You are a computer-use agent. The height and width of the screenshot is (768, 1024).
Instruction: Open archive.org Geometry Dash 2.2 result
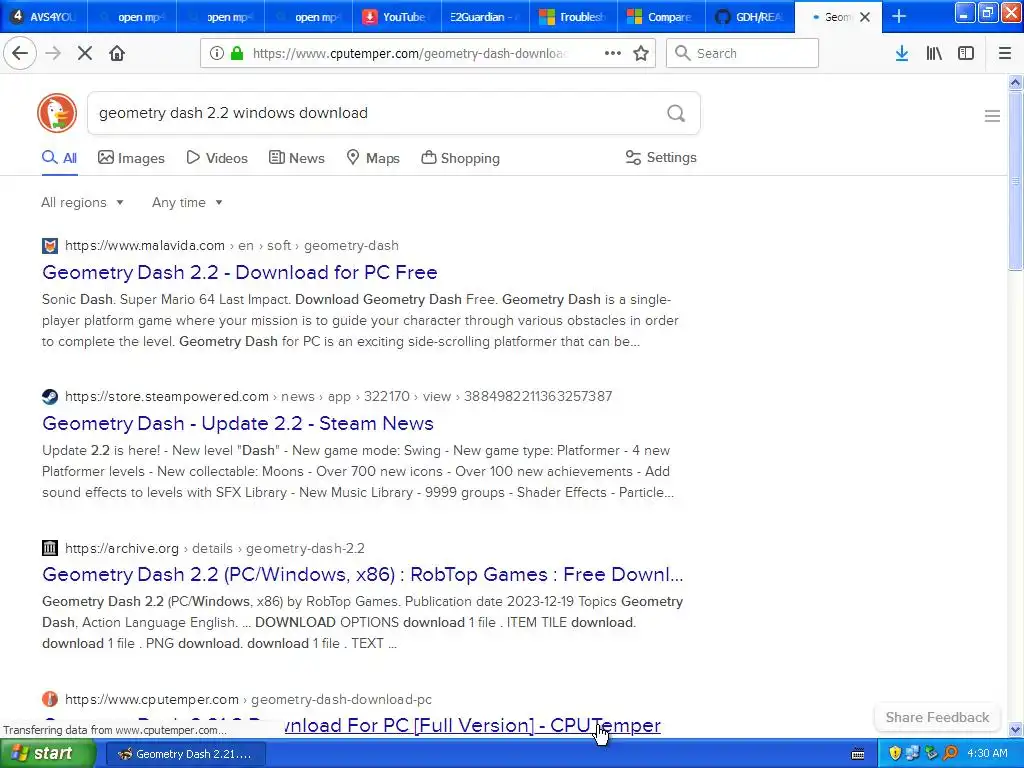click(x=362, y=575)
